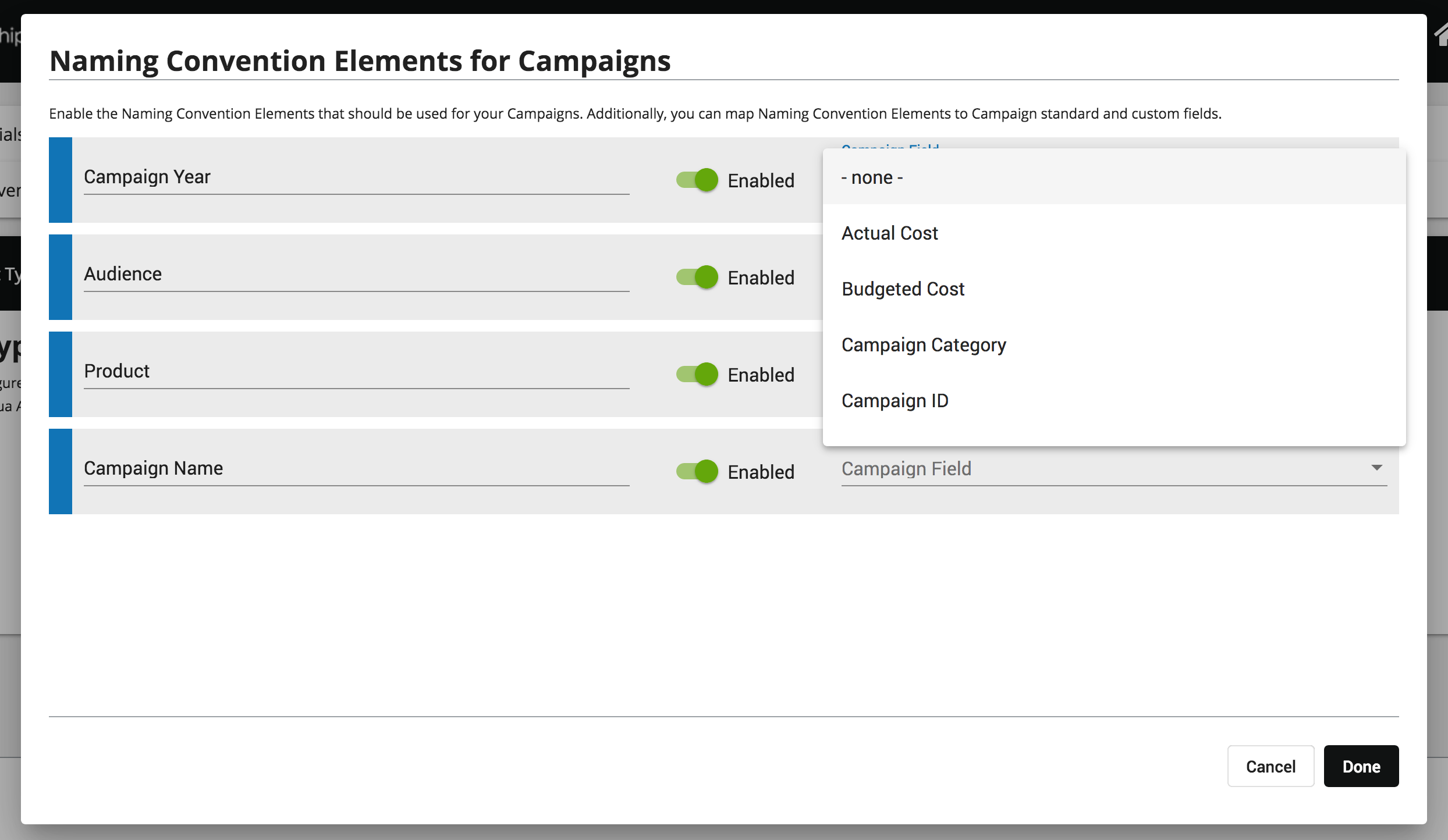Viewport: 1448px width, 840px height.
Task: Click the home icon behind the dialog
Action: [x=1441, y=35]
